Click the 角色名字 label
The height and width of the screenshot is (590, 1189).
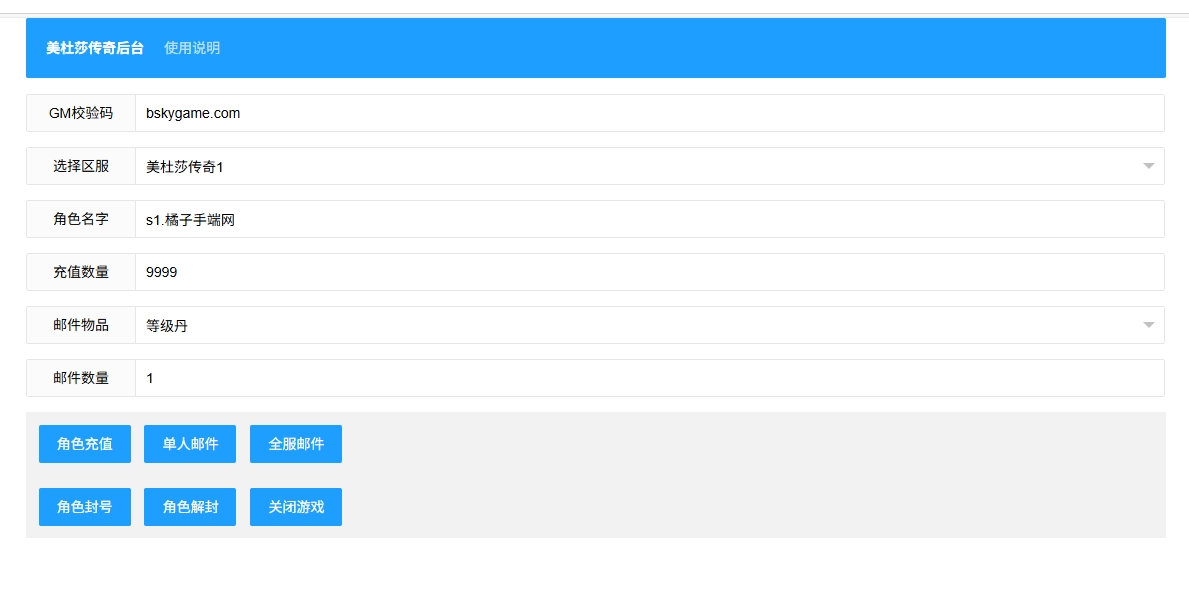[x=81, y=219]
